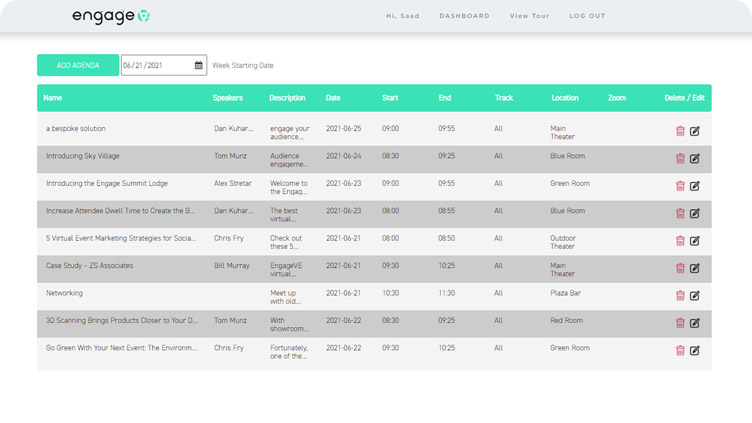The width and height of the screenshot is (752, 423).
Task: Edit the Networking agenda row
Action: pos(694,295)
